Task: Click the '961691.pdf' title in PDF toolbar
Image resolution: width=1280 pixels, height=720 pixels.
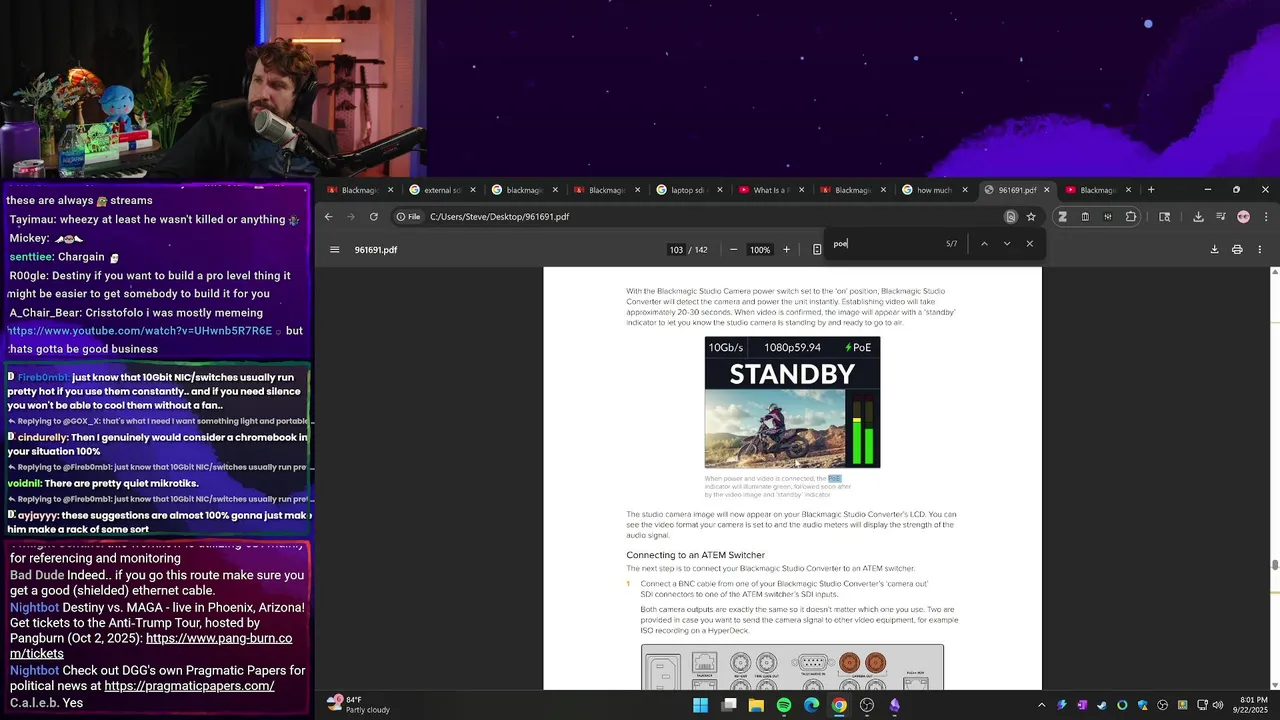Action: click(x=376, y=250)
